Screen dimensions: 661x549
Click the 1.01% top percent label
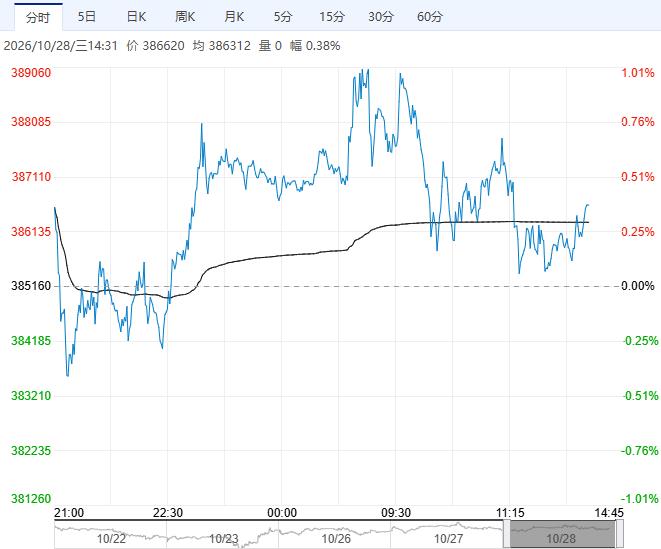pos(638,73)
